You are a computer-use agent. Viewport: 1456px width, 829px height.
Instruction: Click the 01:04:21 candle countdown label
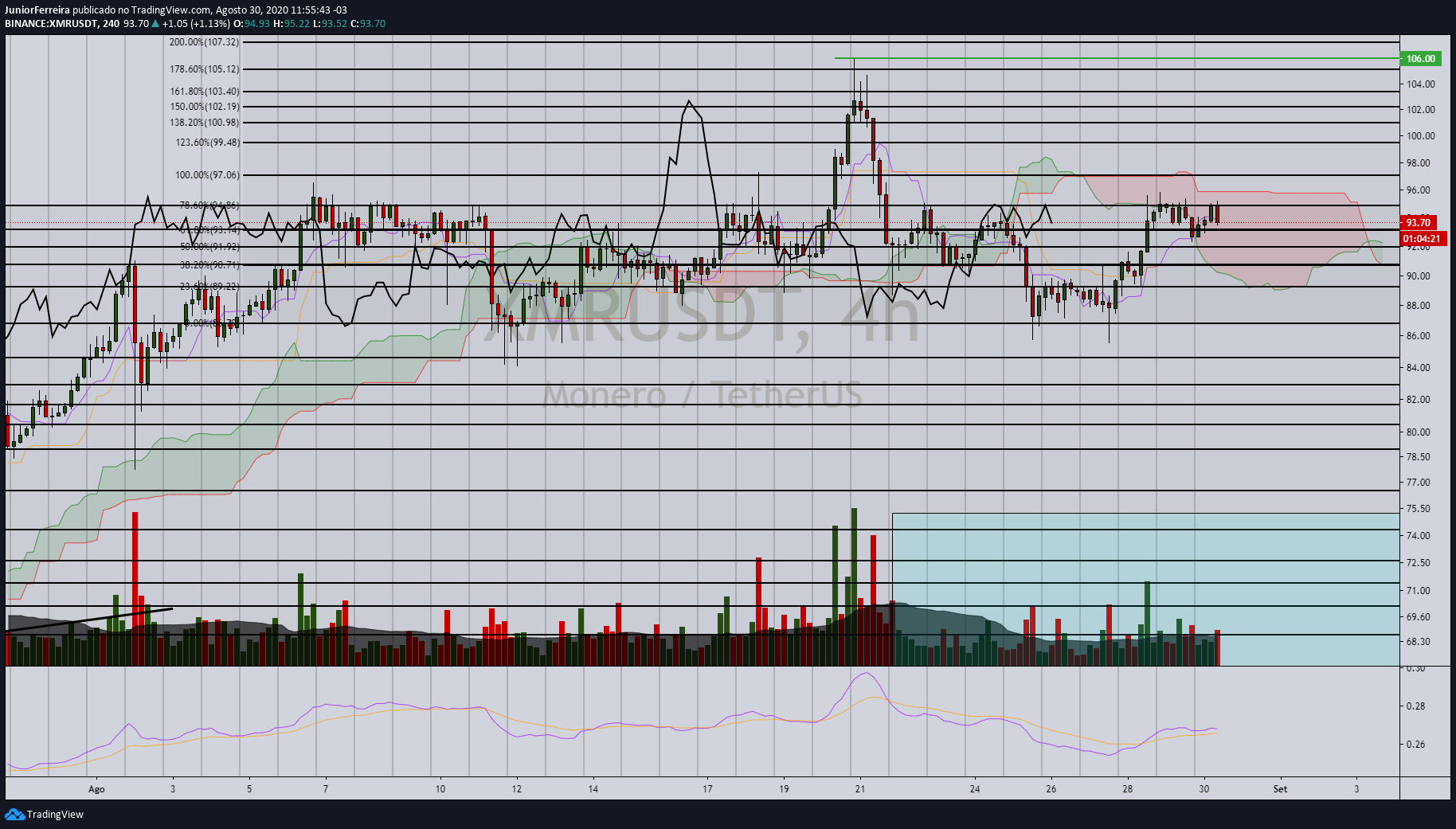1422,238
